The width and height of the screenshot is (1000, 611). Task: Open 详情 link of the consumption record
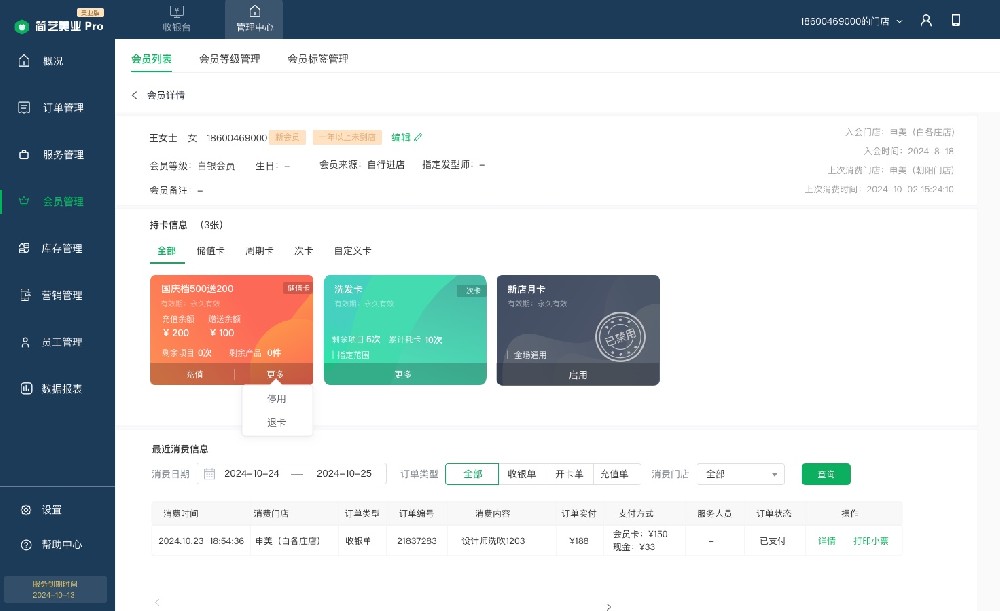click(826, 539)
